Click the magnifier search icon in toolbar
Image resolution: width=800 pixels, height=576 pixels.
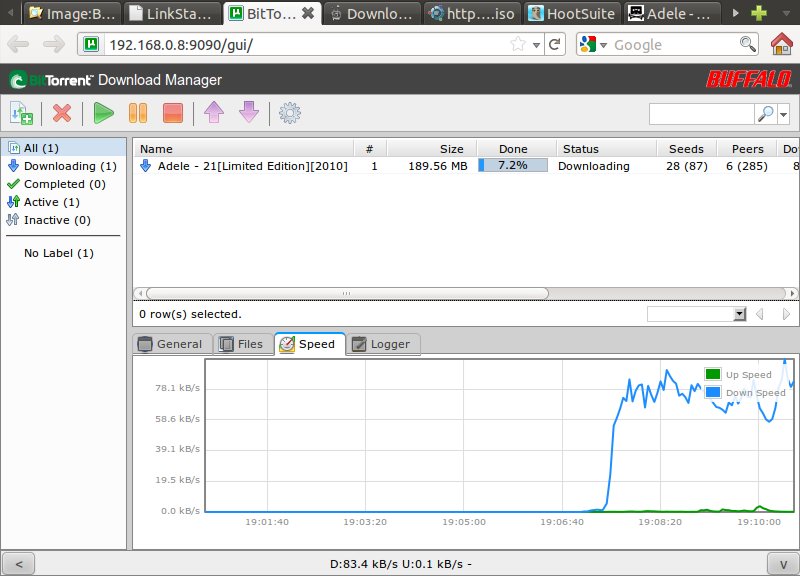(x=765, y=114)
